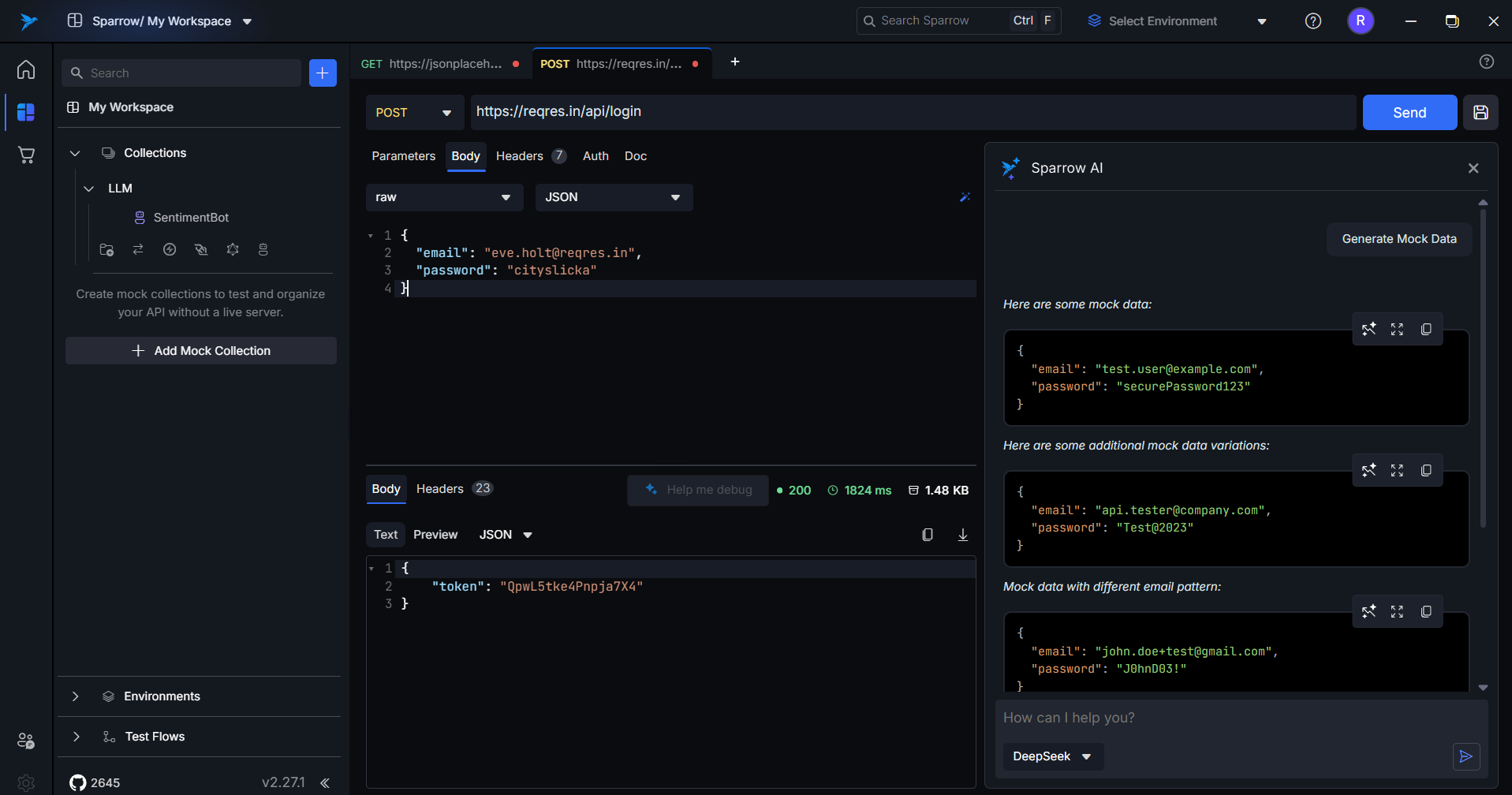
Task: Click the request URL field
Action: pyautogui.click(x=913, y=112)
